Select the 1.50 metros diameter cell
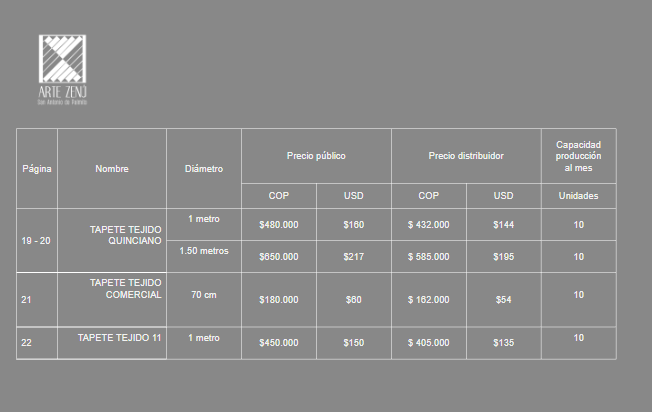 [204, 257]
